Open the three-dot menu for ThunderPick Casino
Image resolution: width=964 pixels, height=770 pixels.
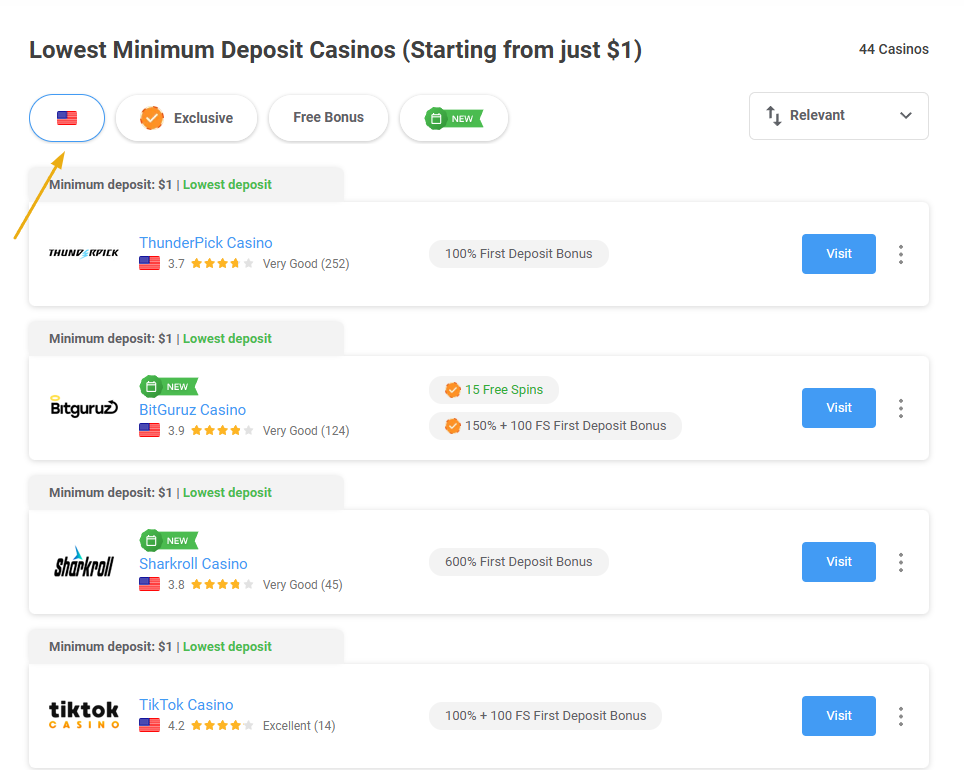coord(901,254)
